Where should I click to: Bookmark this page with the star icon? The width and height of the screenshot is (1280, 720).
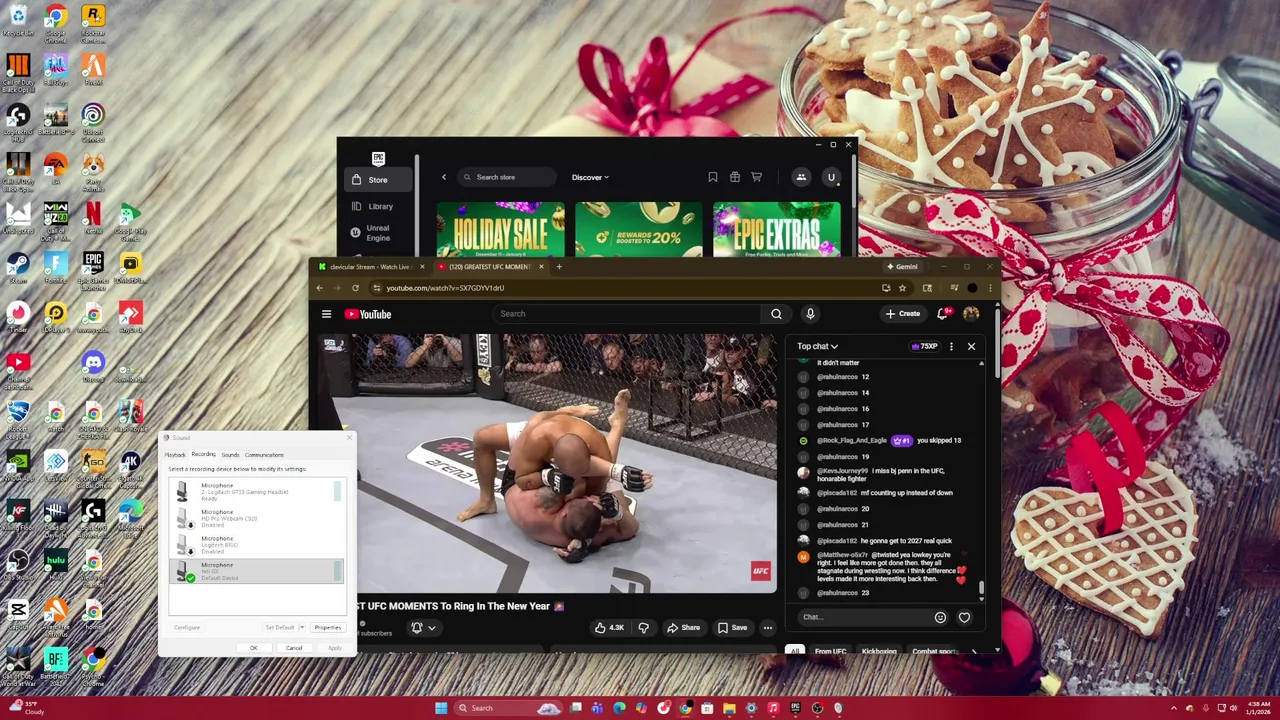(902, 288)
